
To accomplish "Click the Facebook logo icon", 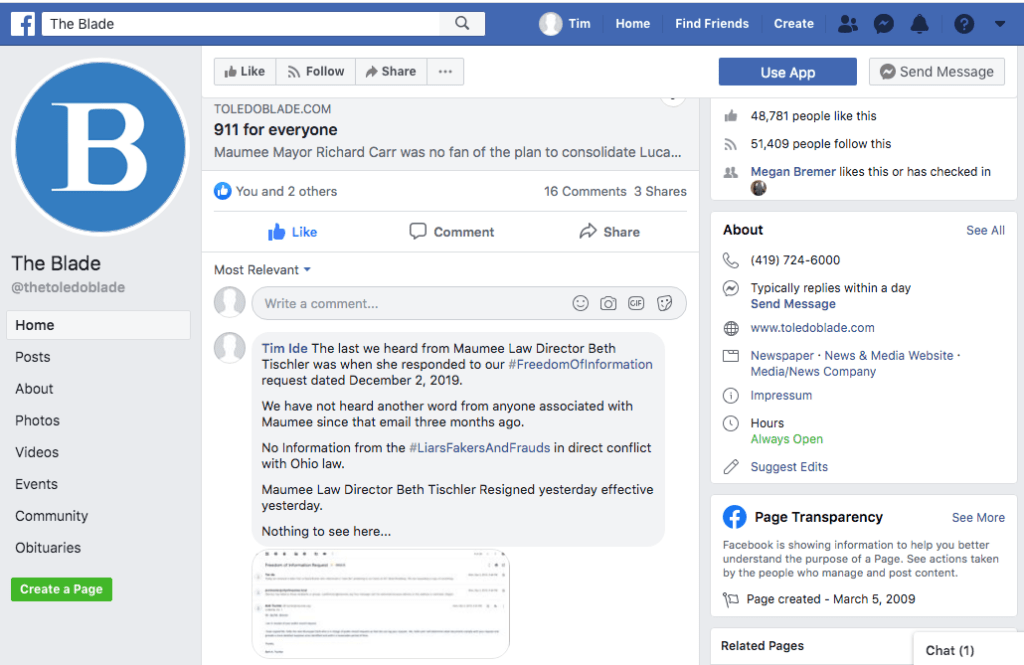I will (x=22, y=24).
